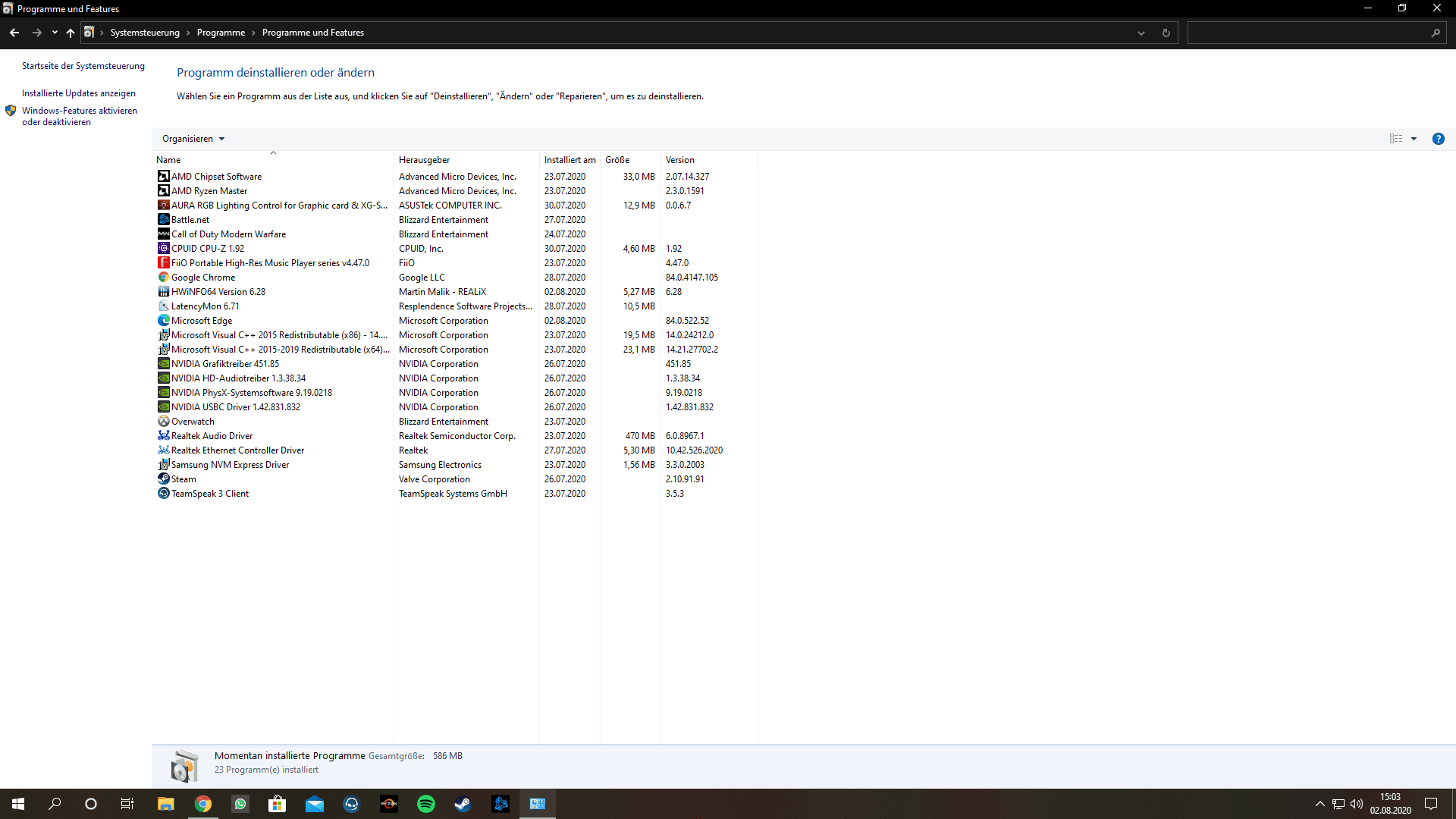The height and width of the screenshot is (819, 1456).
Task: Expand the address bar history dropdown
Action: tap(1141, 33)
